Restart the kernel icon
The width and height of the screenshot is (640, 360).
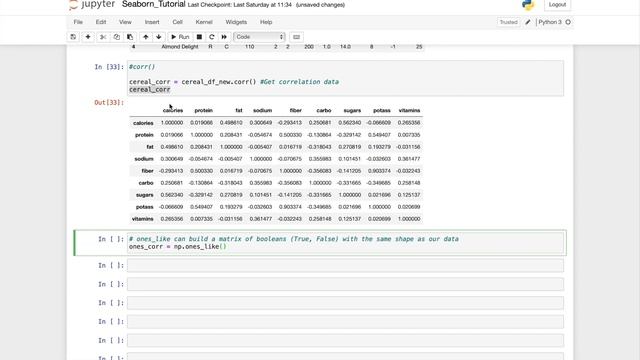[211, 37]
